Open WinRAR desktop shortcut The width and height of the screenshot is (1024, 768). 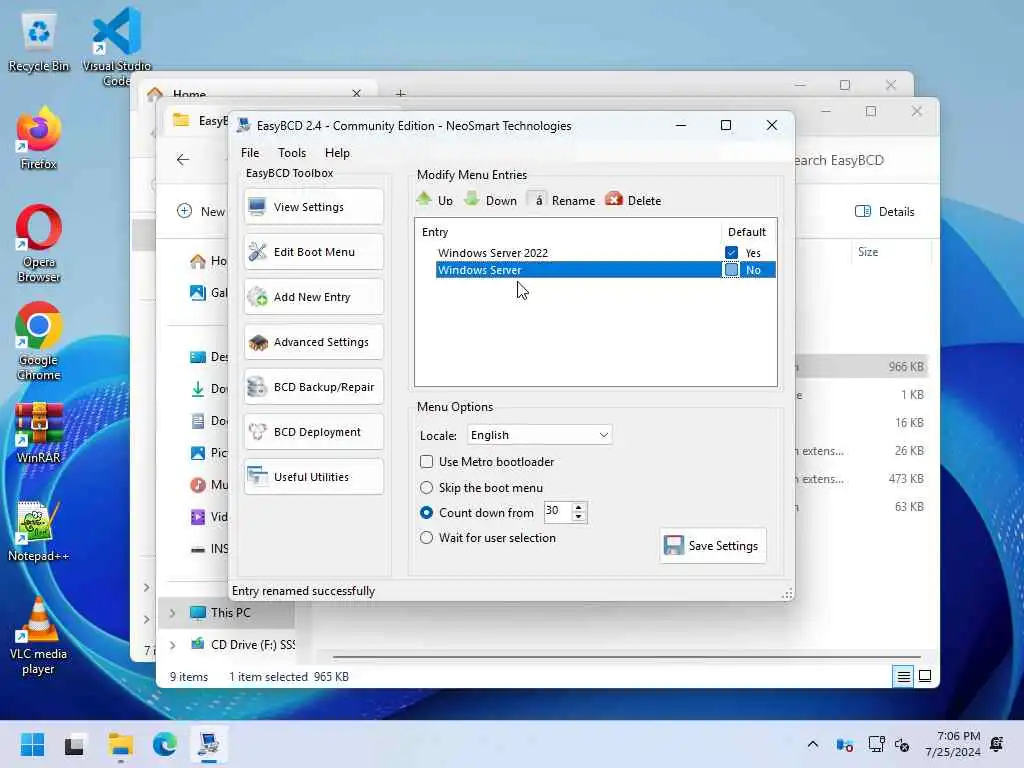[x=39, y=434]
